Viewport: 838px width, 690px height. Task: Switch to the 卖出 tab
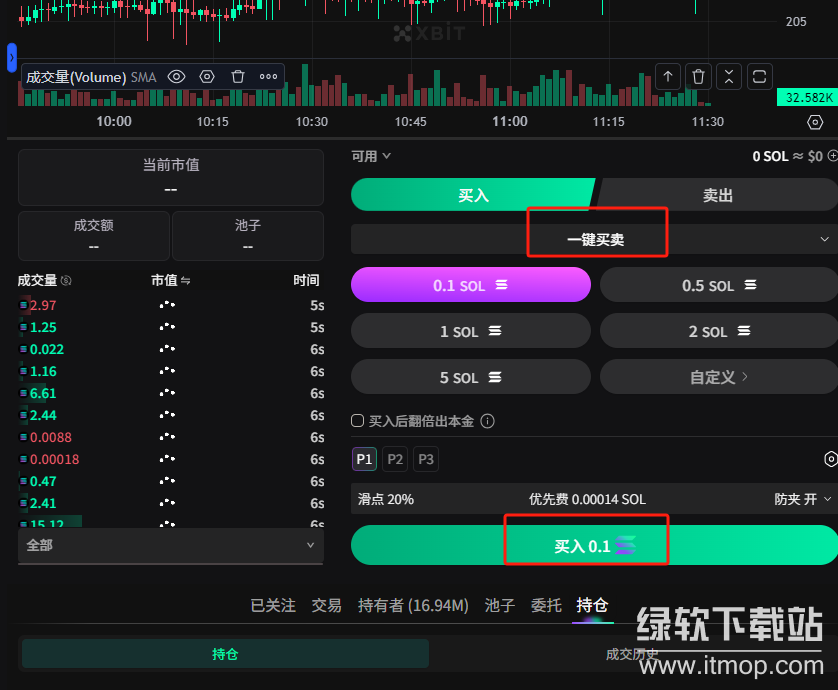click(717, 195)
